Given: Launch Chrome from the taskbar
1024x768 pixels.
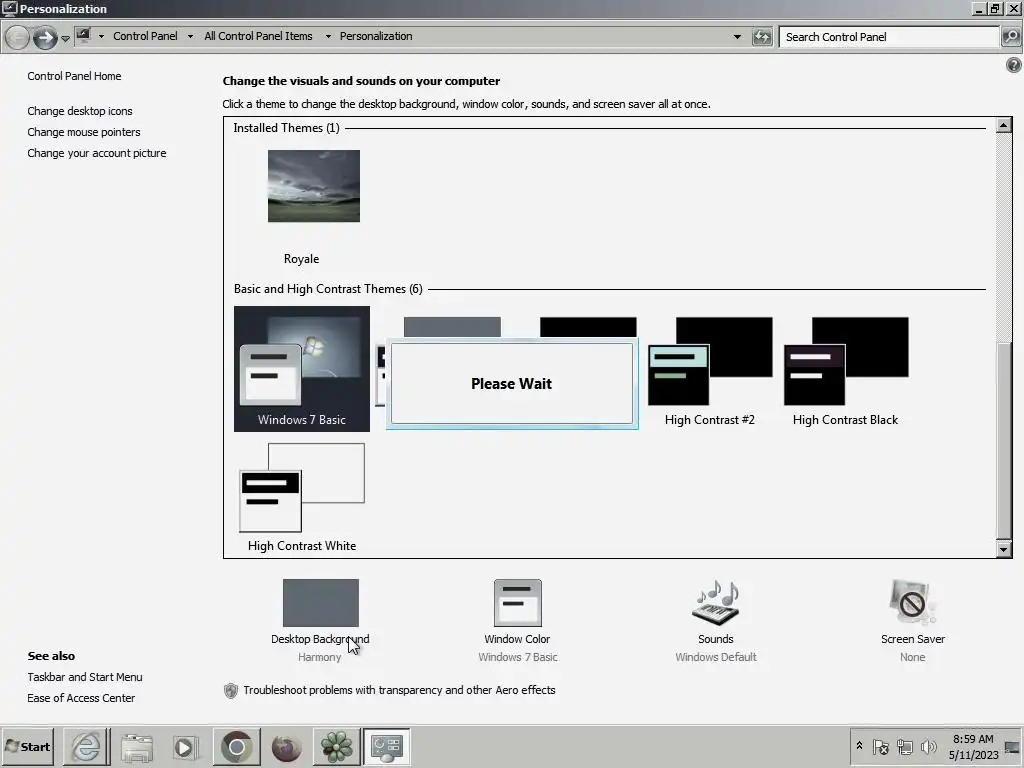Looking at the screenshot, I should pyautogui.click(x=236, y=746).
